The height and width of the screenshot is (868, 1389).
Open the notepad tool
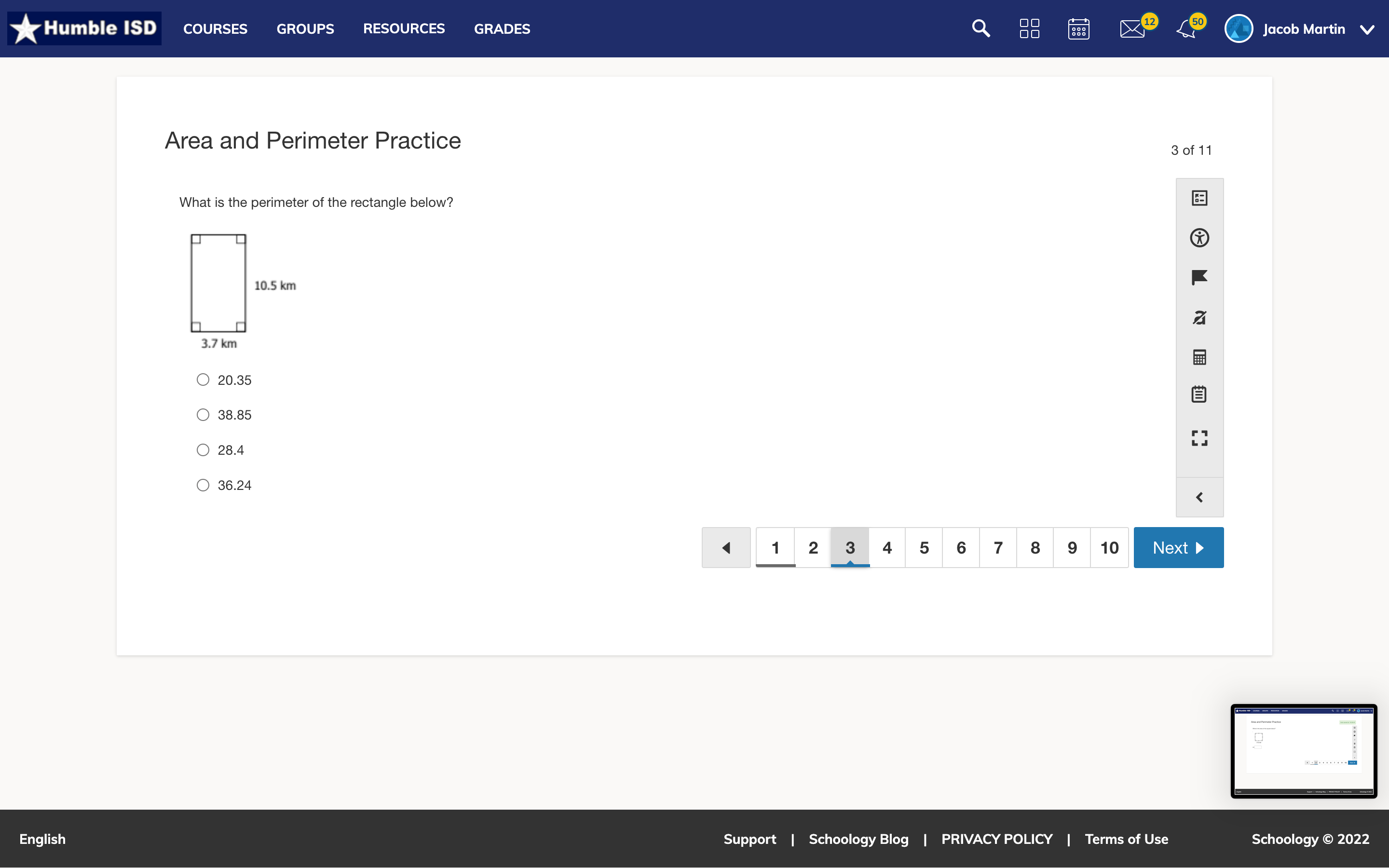tap(1199, 394)
